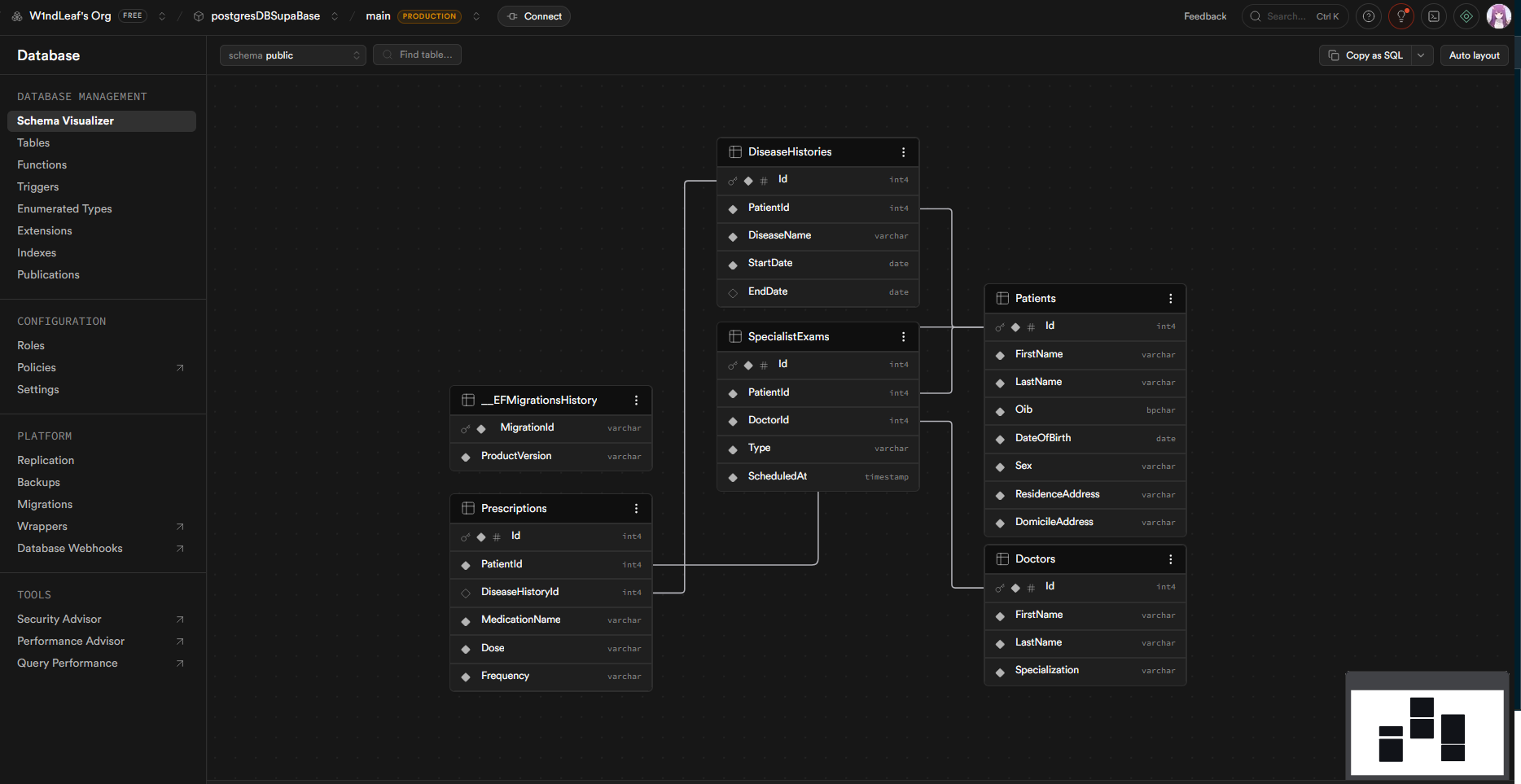Expand the main branch switcher
The height and width of the screenshot is (784, 1521).
[x=476, y=16]
